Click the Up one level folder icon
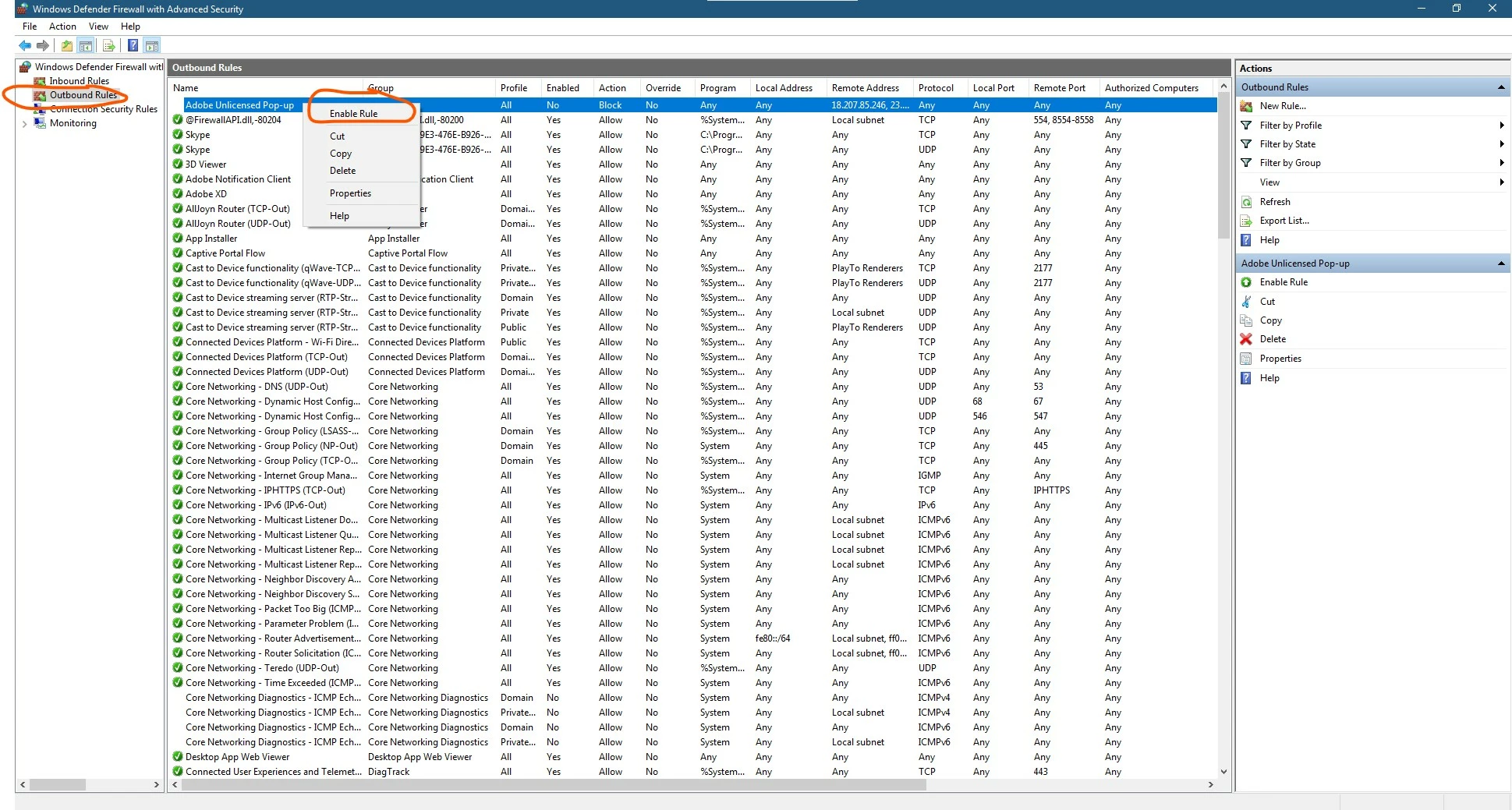1512x810 pixels. pos(67,45)
